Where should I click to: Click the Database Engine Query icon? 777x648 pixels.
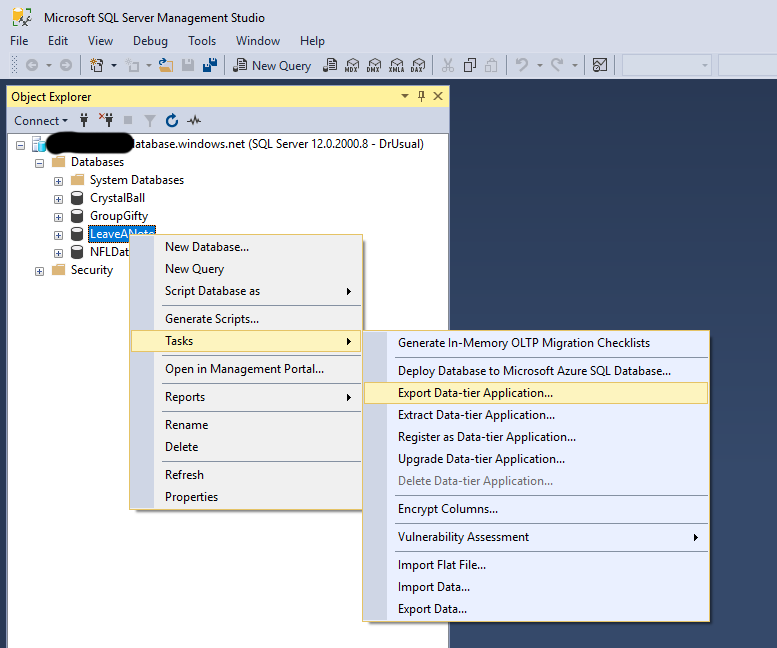[x=330, y=65]
